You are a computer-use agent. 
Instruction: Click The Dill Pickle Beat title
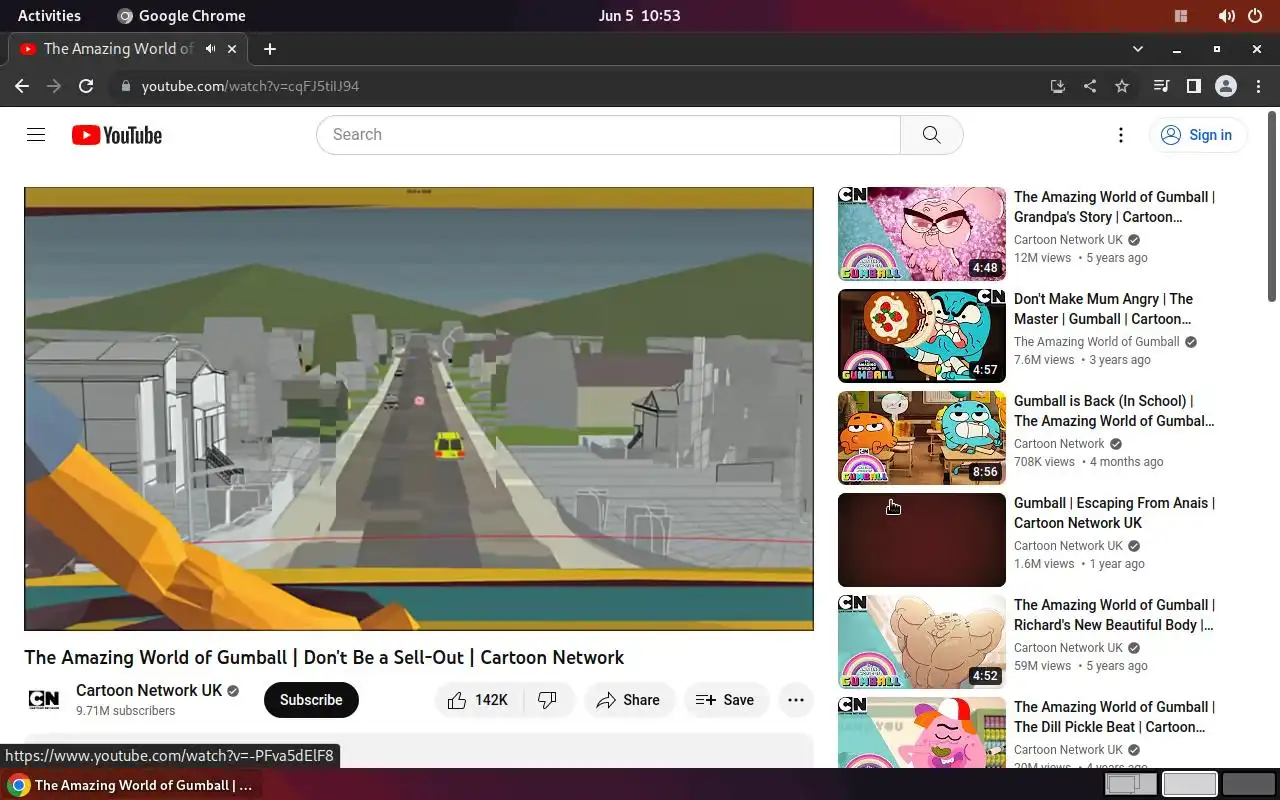(1114, 717)
